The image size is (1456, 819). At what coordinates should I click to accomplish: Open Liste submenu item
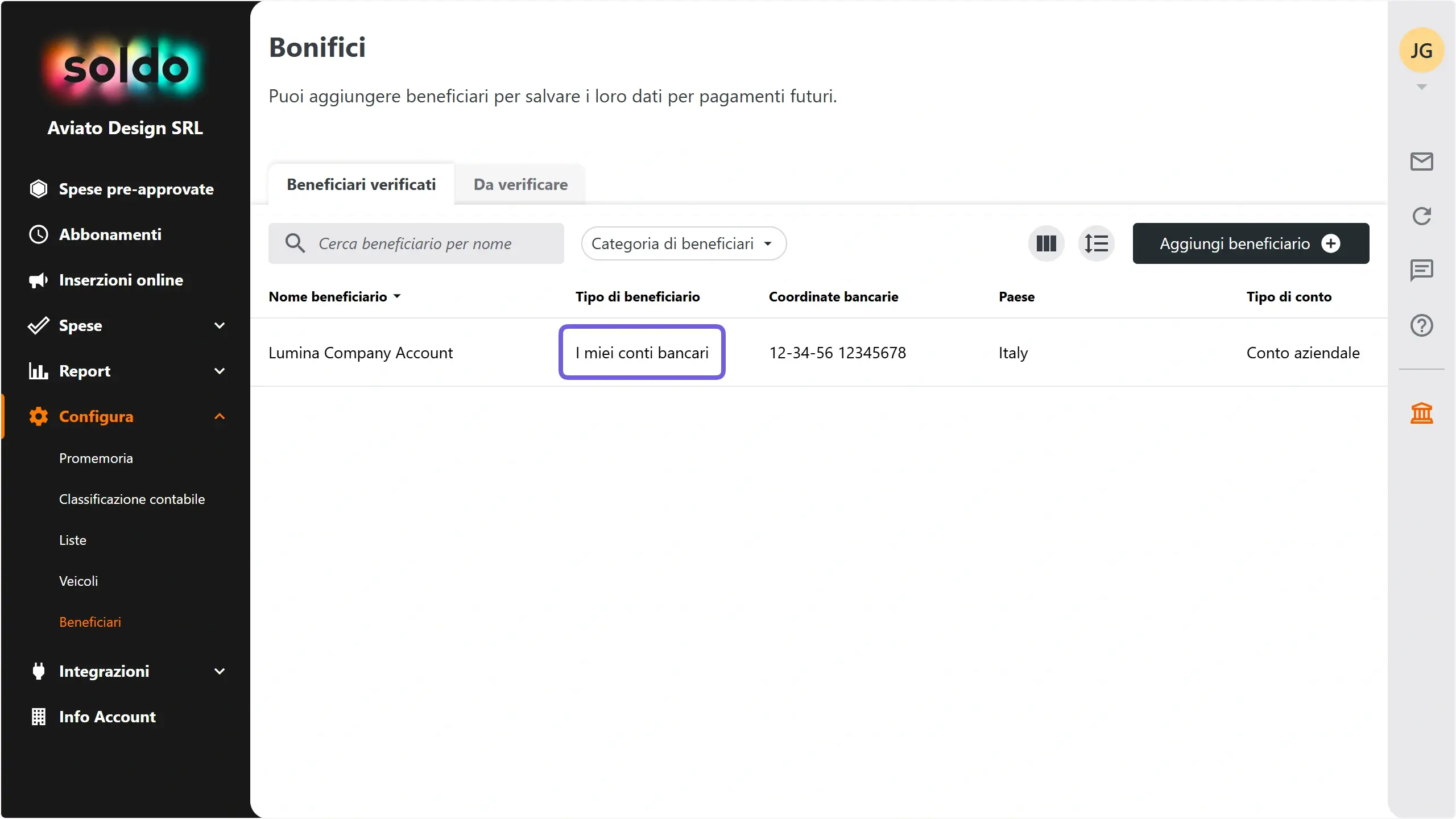pos(73,540)
